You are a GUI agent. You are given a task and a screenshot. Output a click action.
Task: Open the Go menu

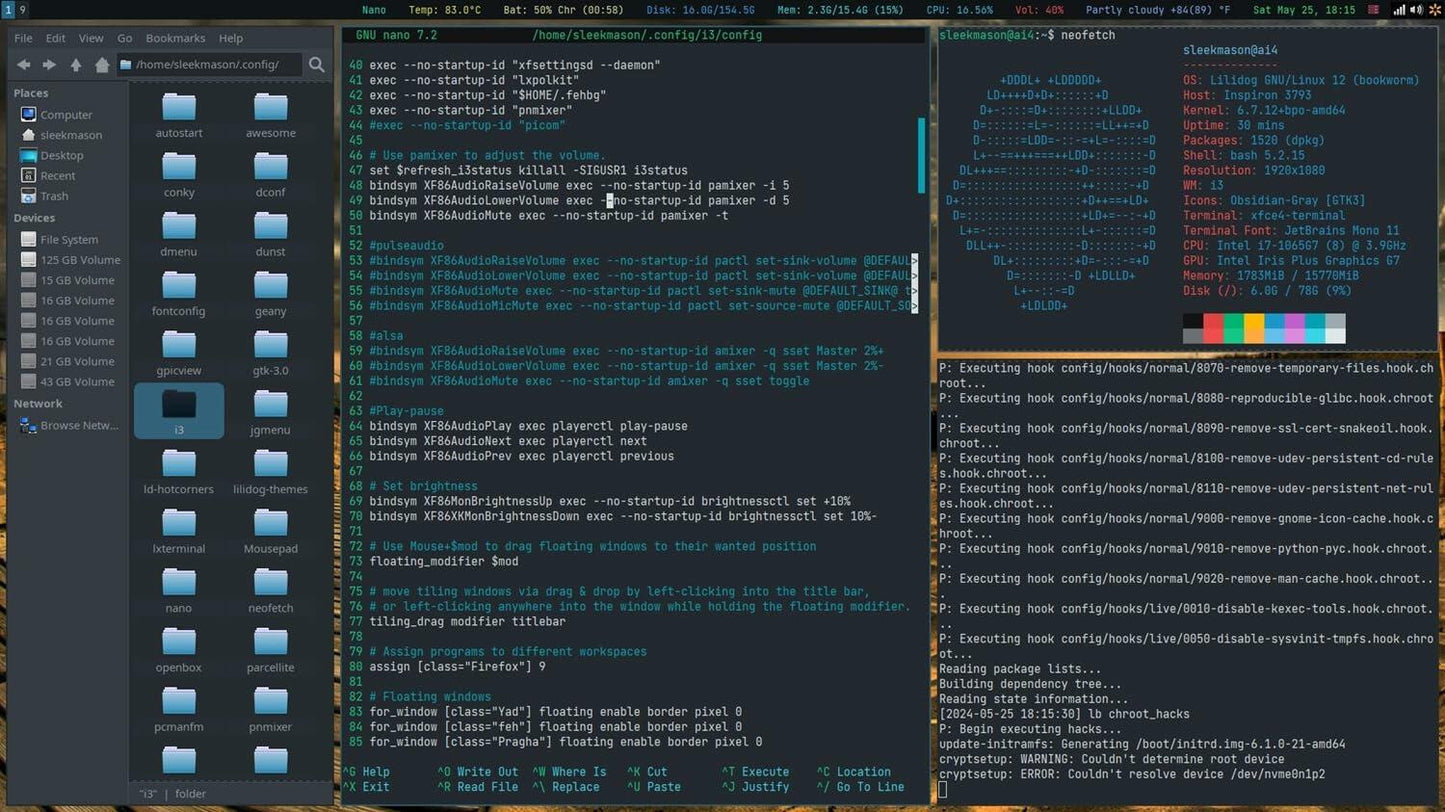[x=125, y=38]
